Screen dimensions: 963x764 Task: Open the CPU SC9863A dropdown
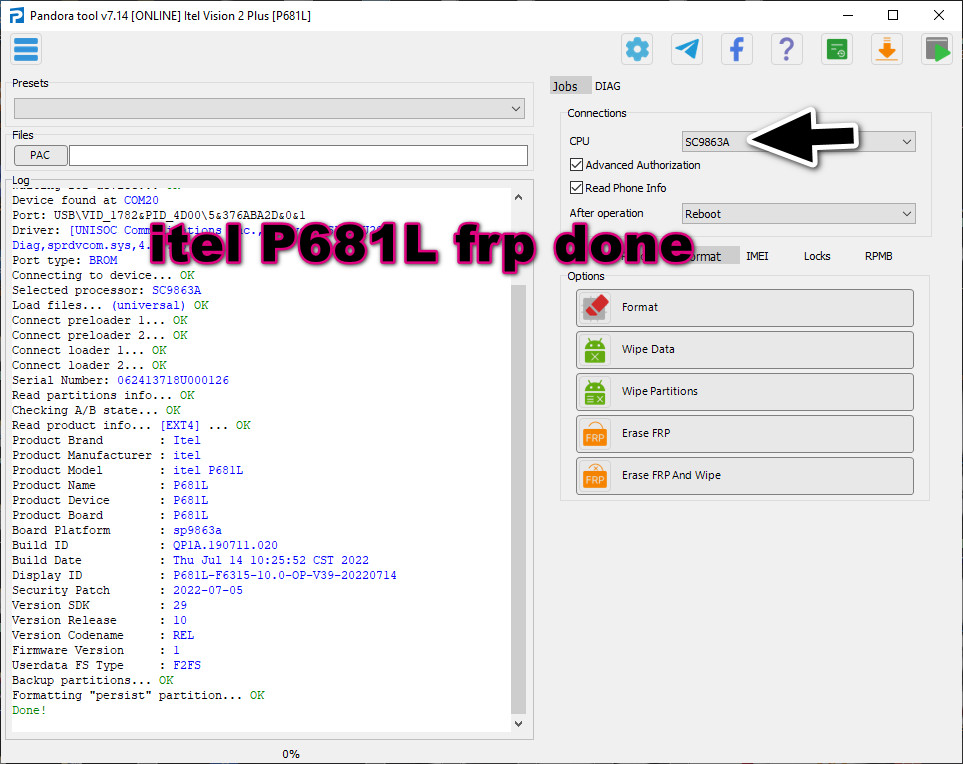798,142
